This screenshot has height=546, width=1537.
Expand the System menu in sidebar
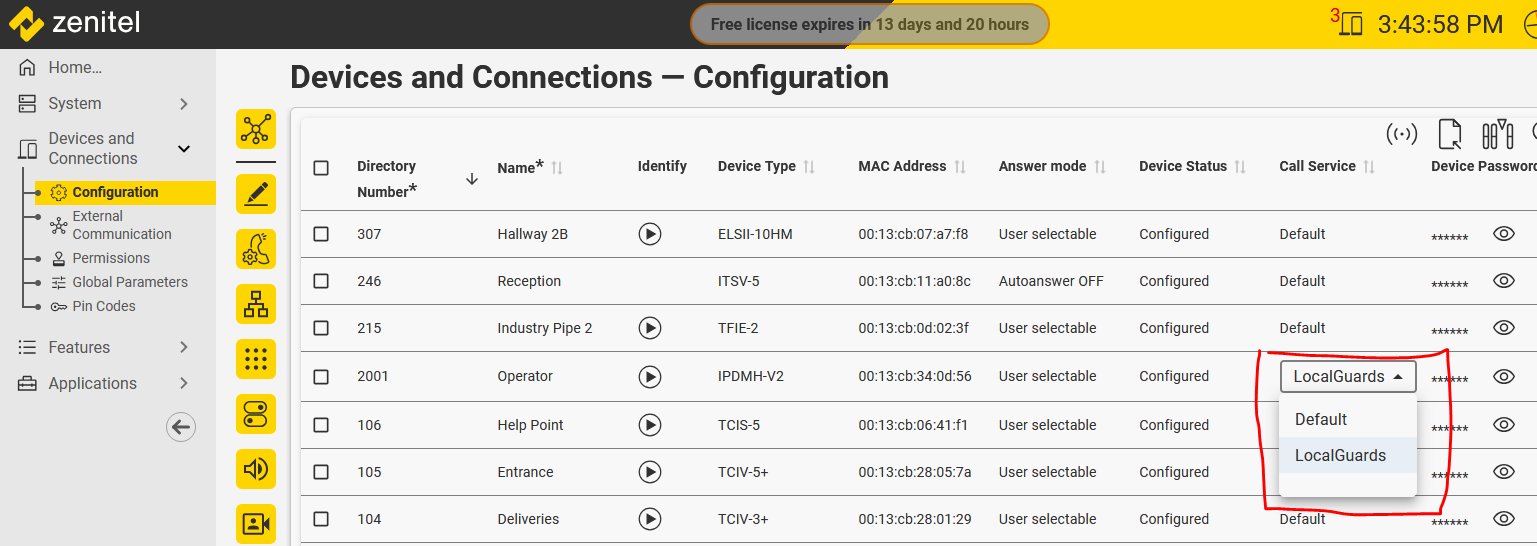183,104
